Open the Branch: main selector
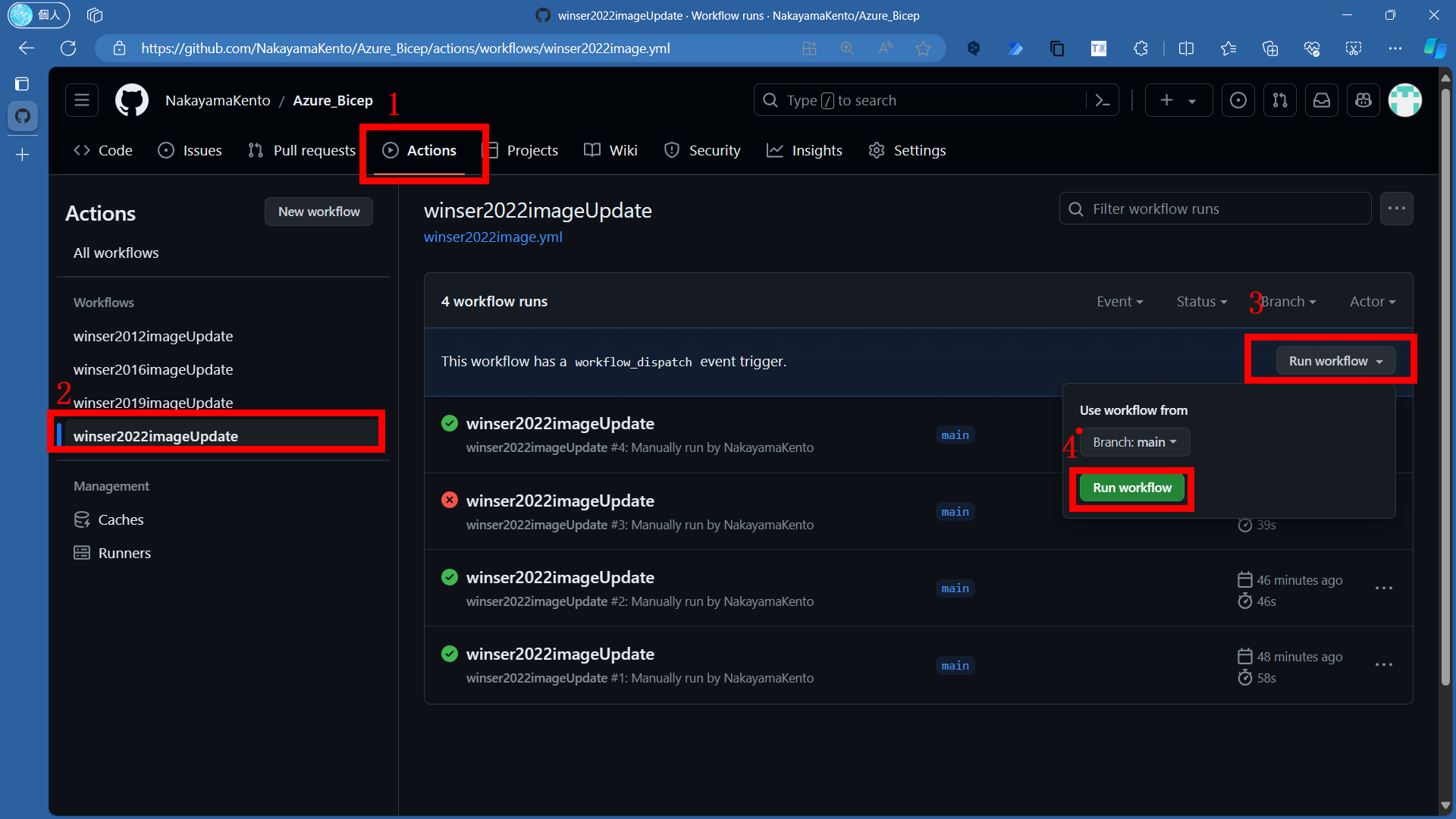 [x=1134, y=442]
